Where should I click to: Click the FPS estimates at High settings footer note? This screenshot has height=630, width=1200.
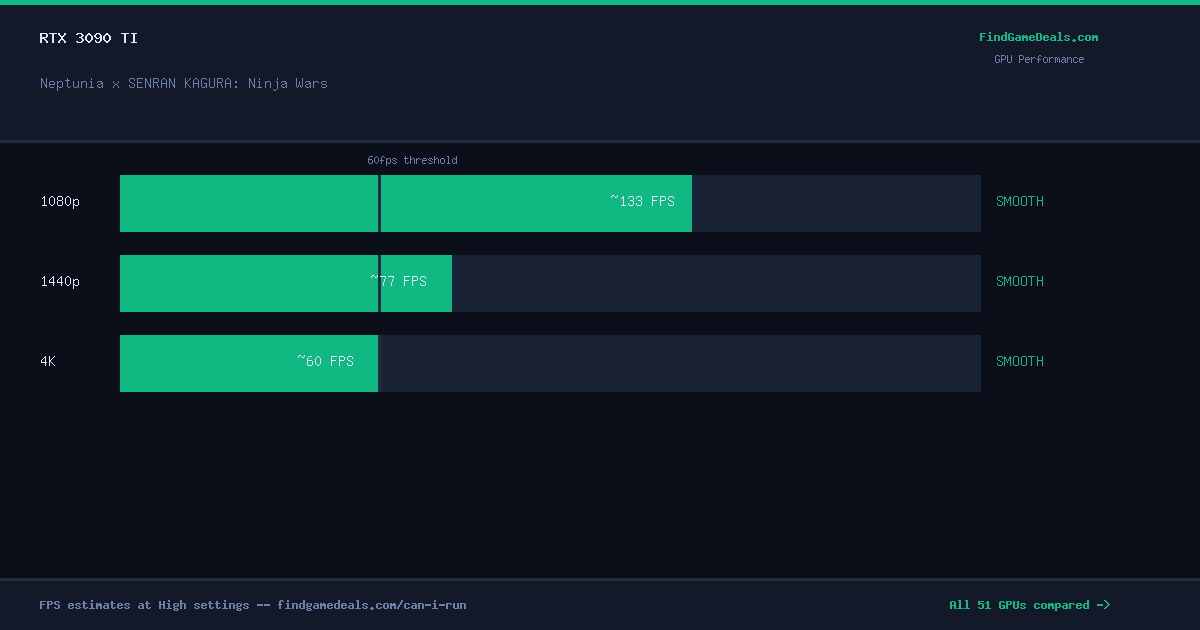[x=253, y=605]
